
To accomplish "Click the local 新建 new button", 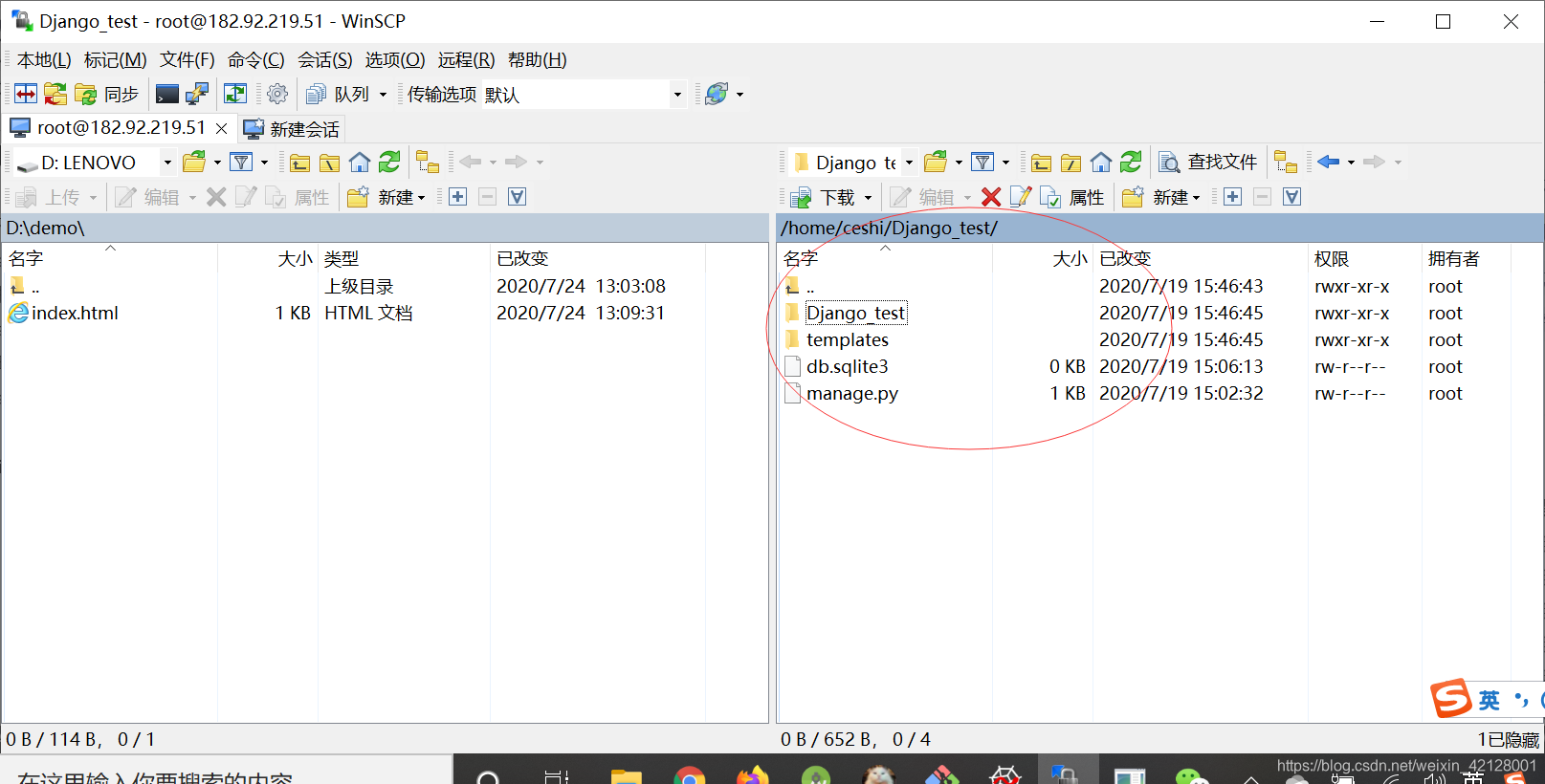I will 386,197.
